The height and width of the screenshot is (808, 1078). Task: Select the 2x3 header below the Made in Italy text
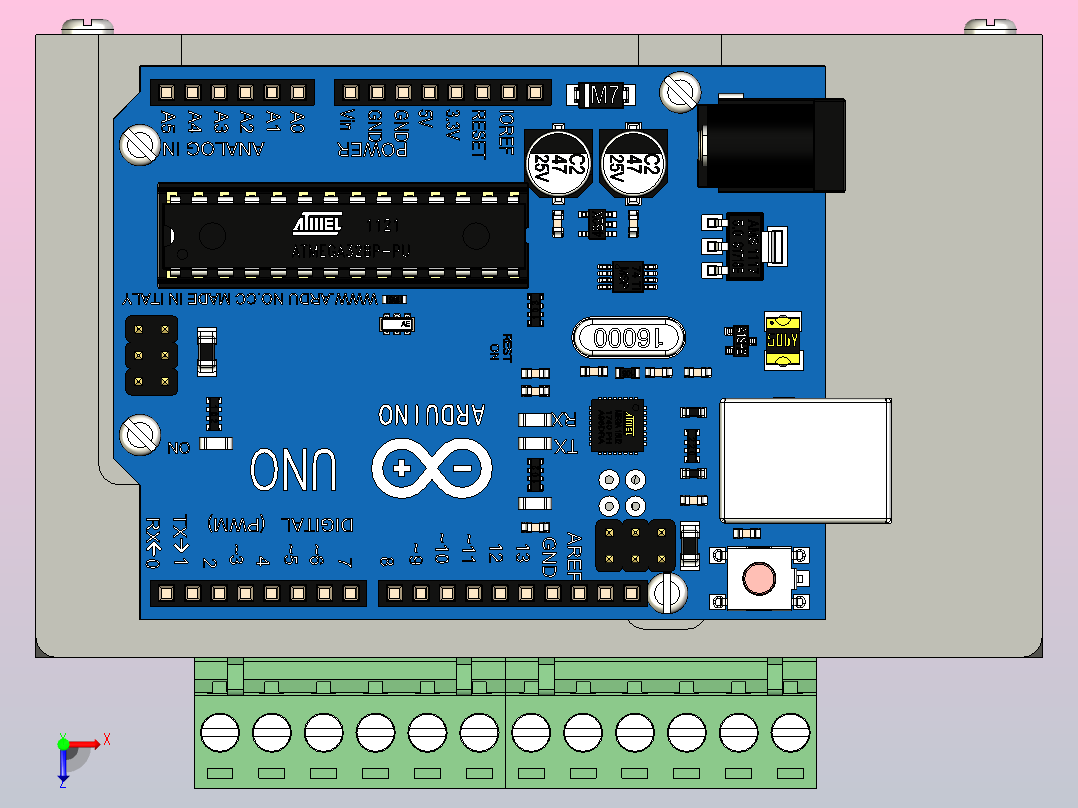(151, 356)
